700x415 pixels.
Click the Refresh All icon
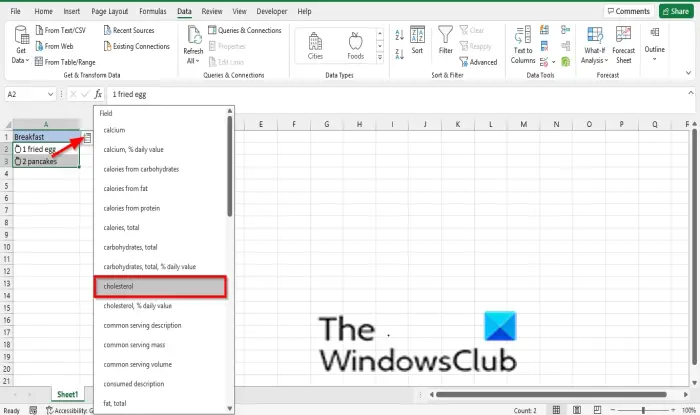(x=194, y=36)
